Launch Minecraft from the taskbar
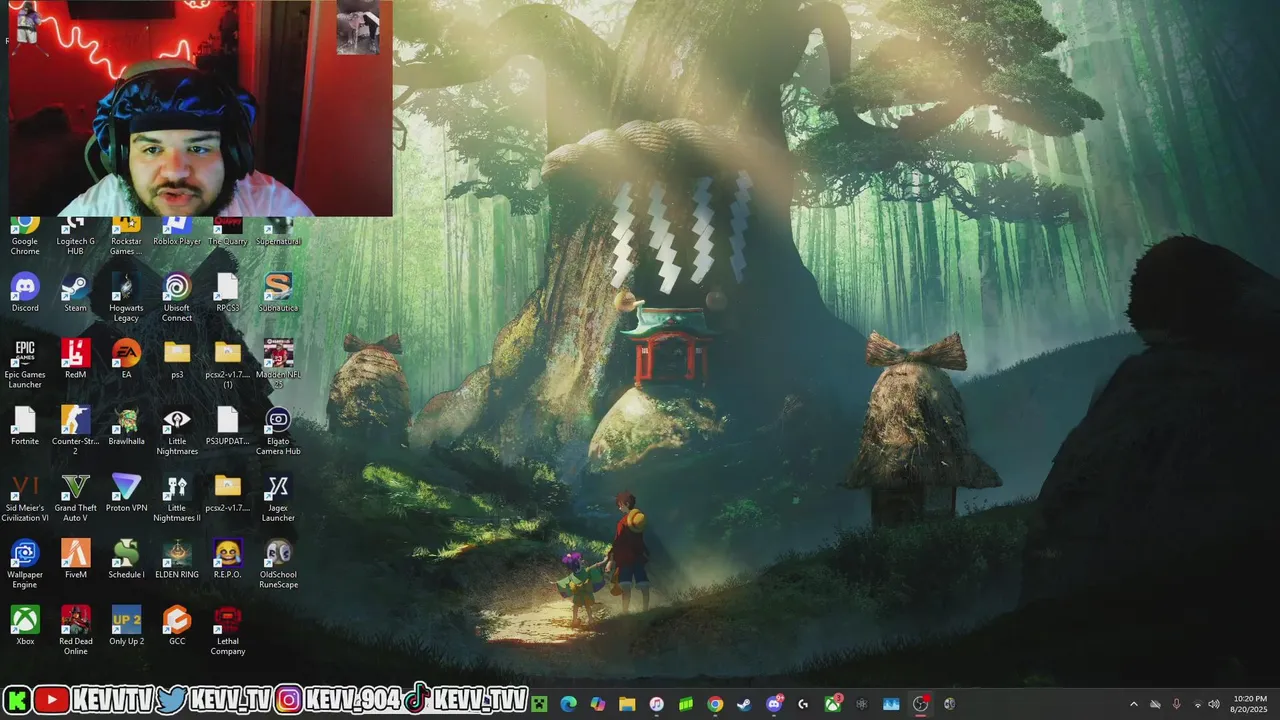Image resolution: width=1280 pixels, height=720 pixels. (540, 704)
